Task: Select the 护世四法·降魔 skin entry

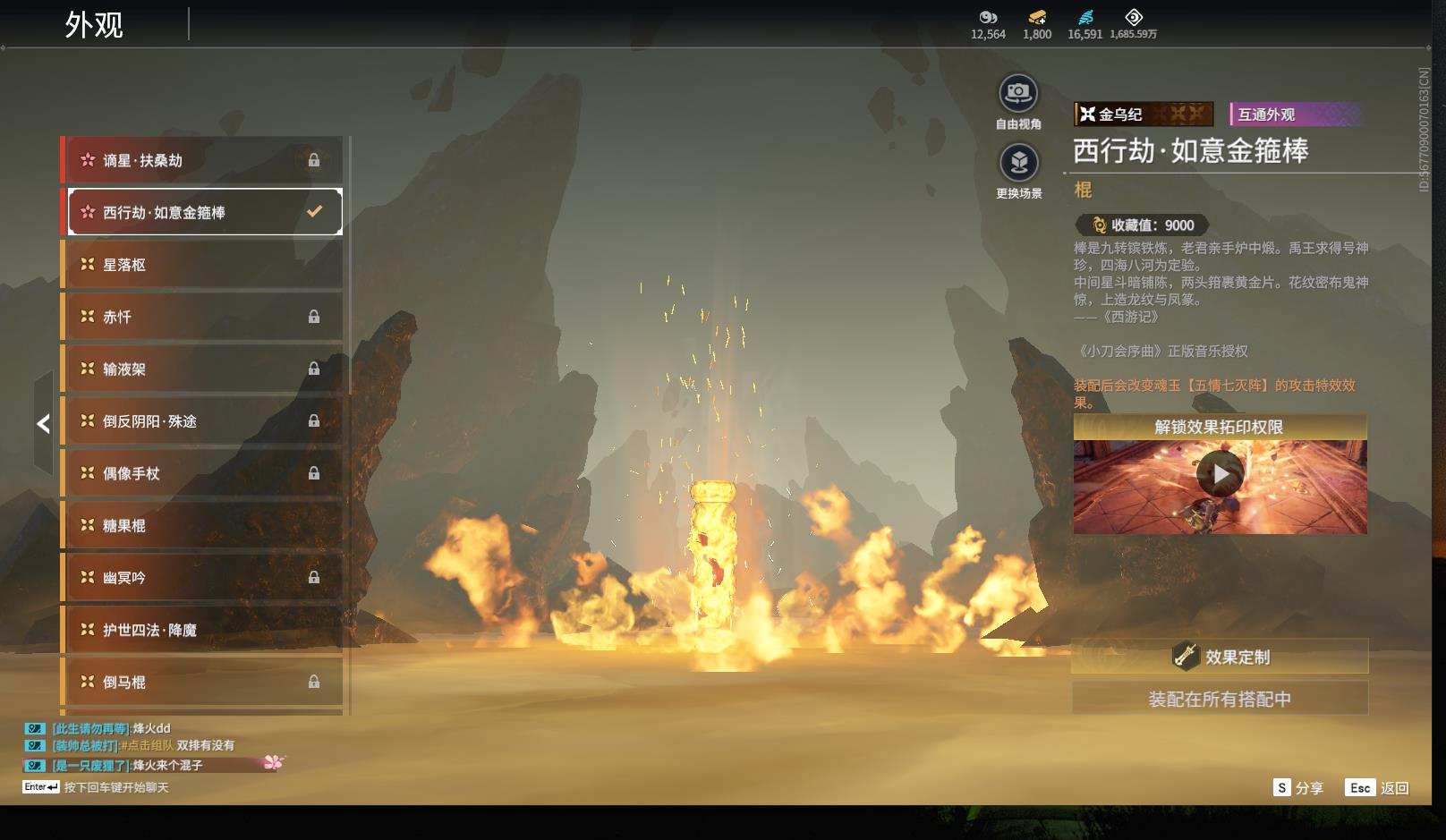Action: click(201, 630)
